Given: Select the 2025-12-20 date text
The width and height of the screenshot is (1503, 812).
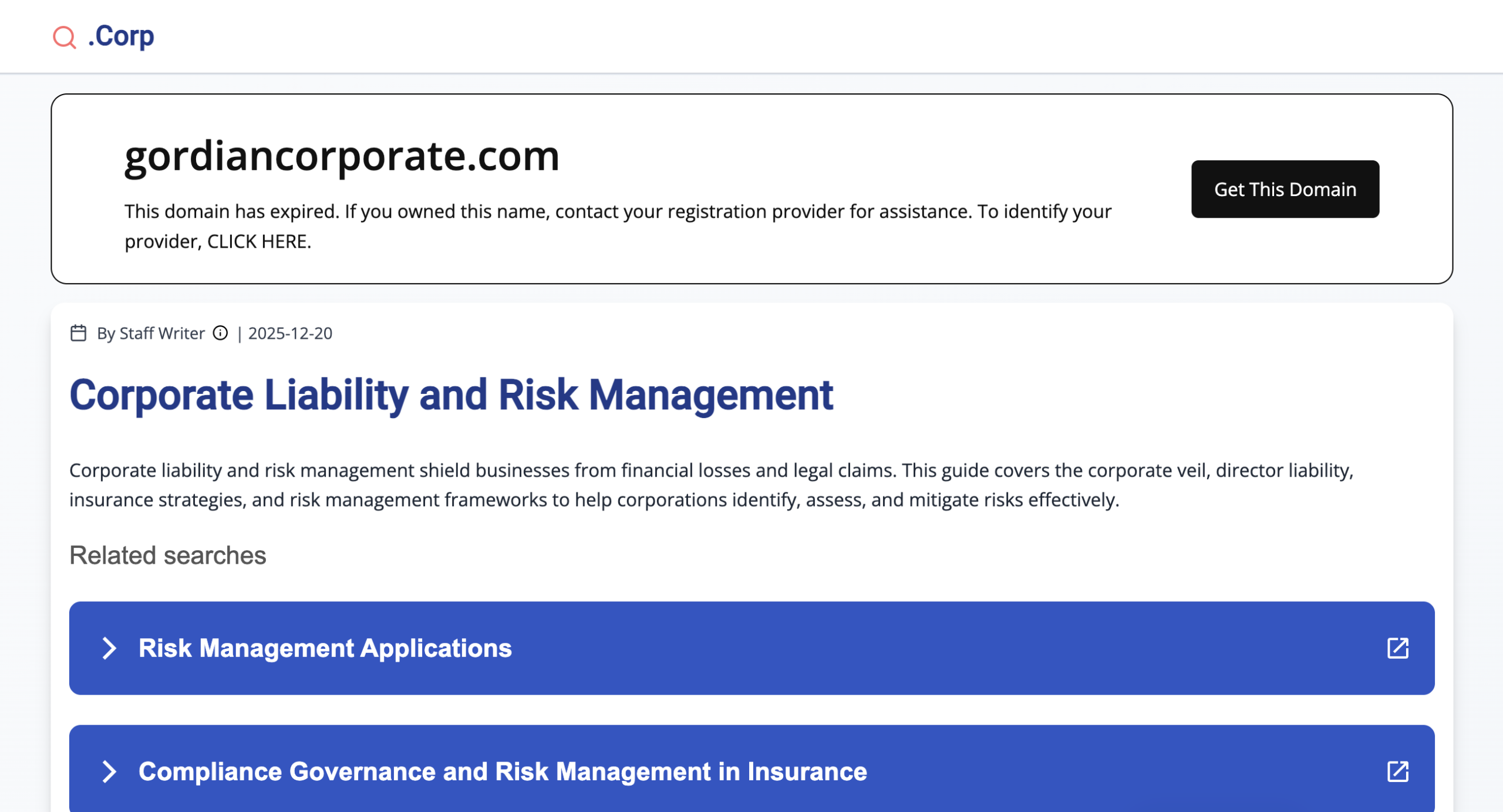Looking at the screenshot, I should pyautogui.click(x=289, y=333).
